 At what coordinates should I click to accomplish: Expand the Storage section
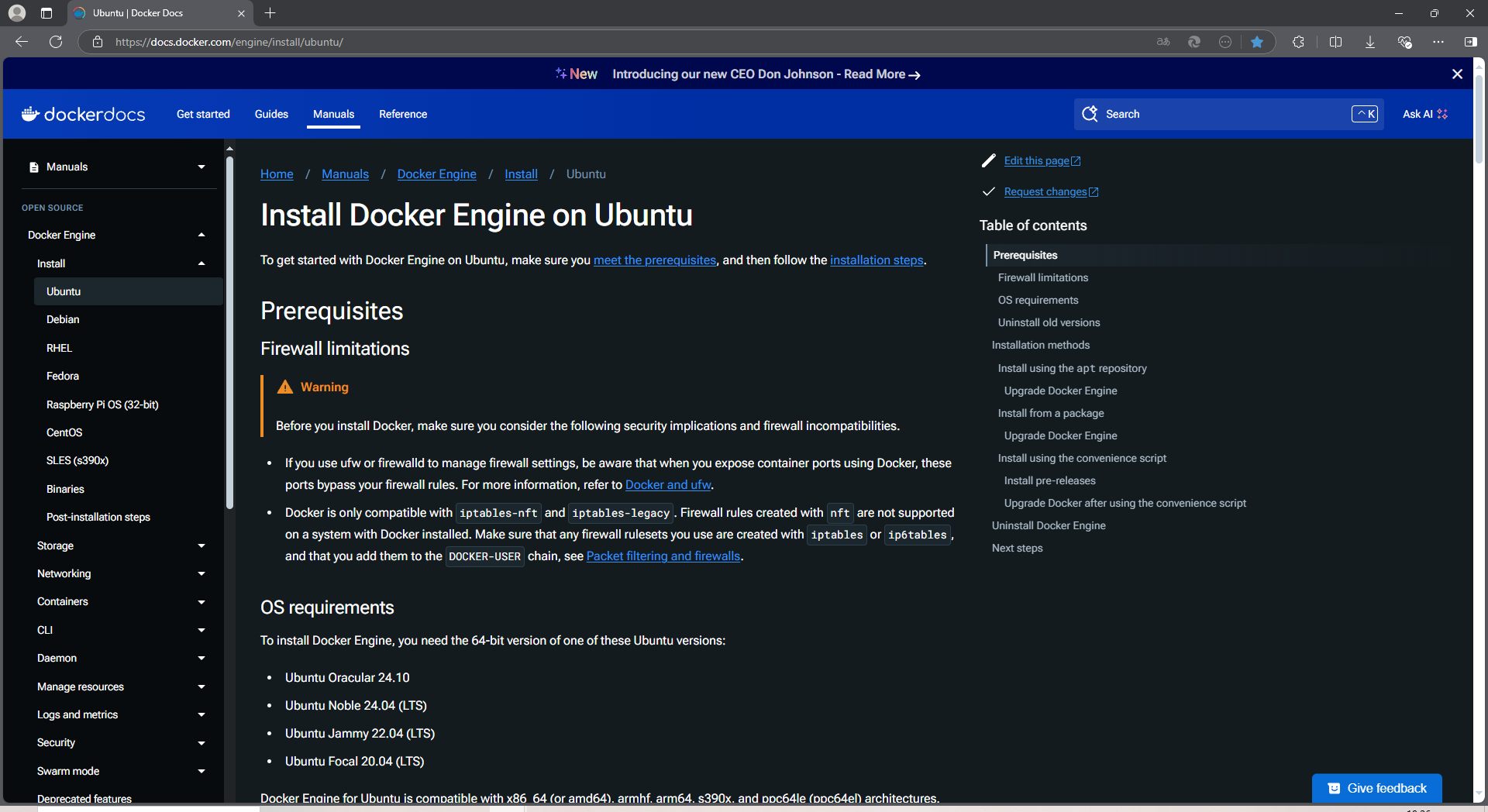(201, 545)
